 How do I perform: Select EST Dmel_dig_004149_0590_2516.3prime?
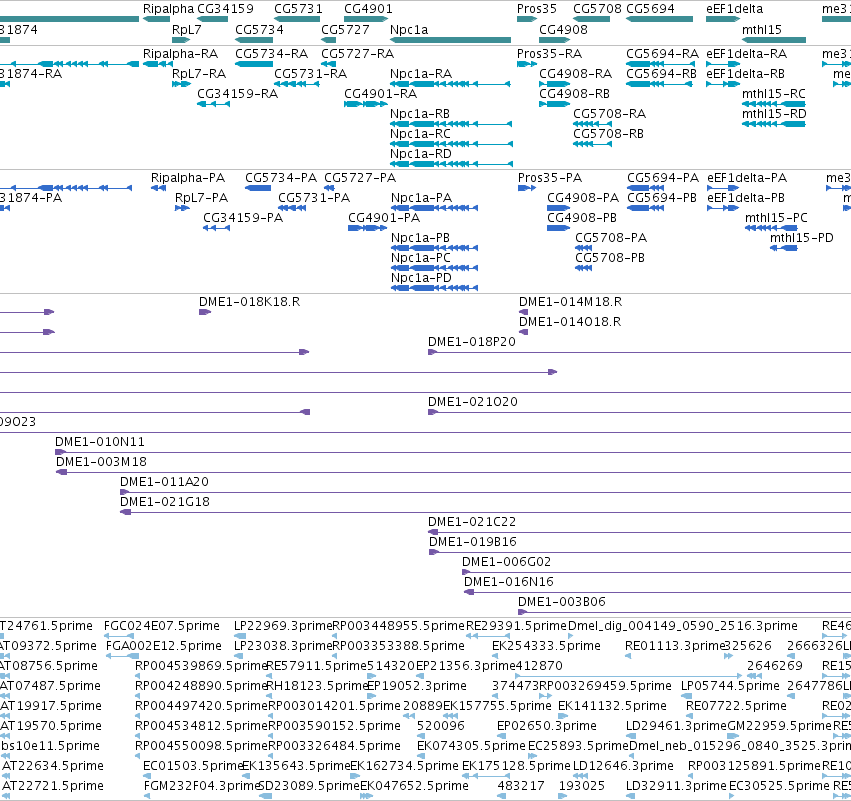pos(683,626)
